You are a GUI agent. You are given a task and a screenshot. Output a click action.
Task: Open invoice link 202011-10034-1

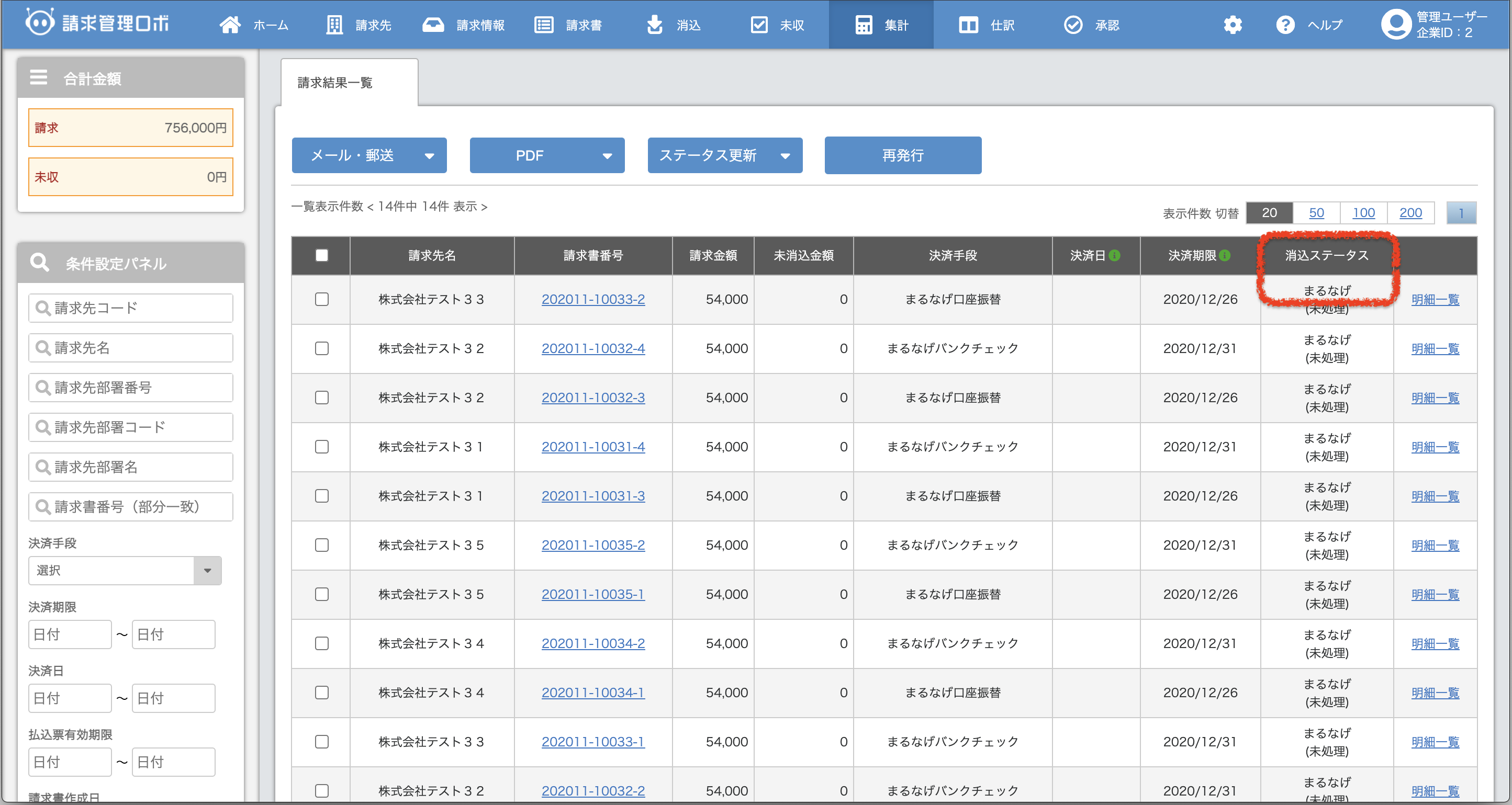(593, 693)
